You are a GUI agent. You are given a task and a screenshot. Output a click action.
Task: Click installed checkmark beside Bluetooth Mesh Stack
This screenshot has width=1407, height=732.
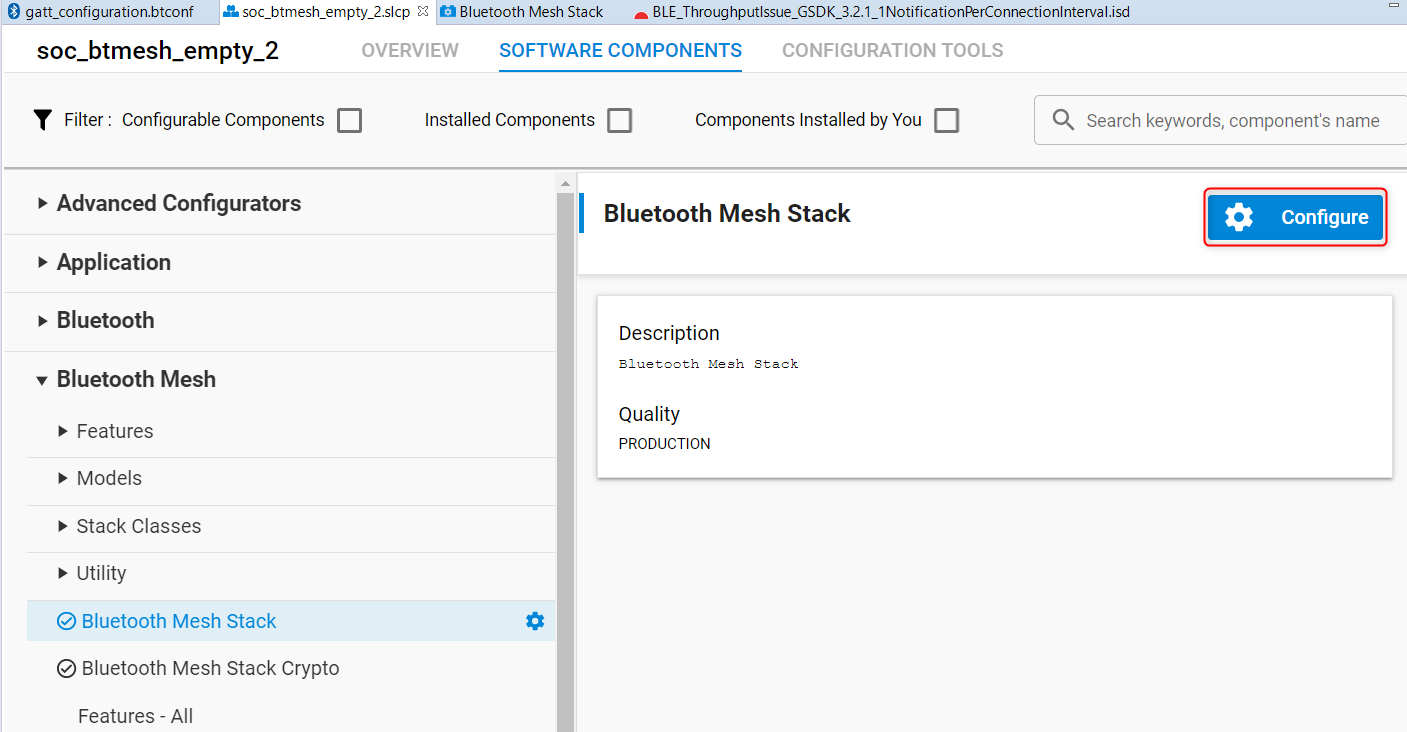[x=67, y=621]
